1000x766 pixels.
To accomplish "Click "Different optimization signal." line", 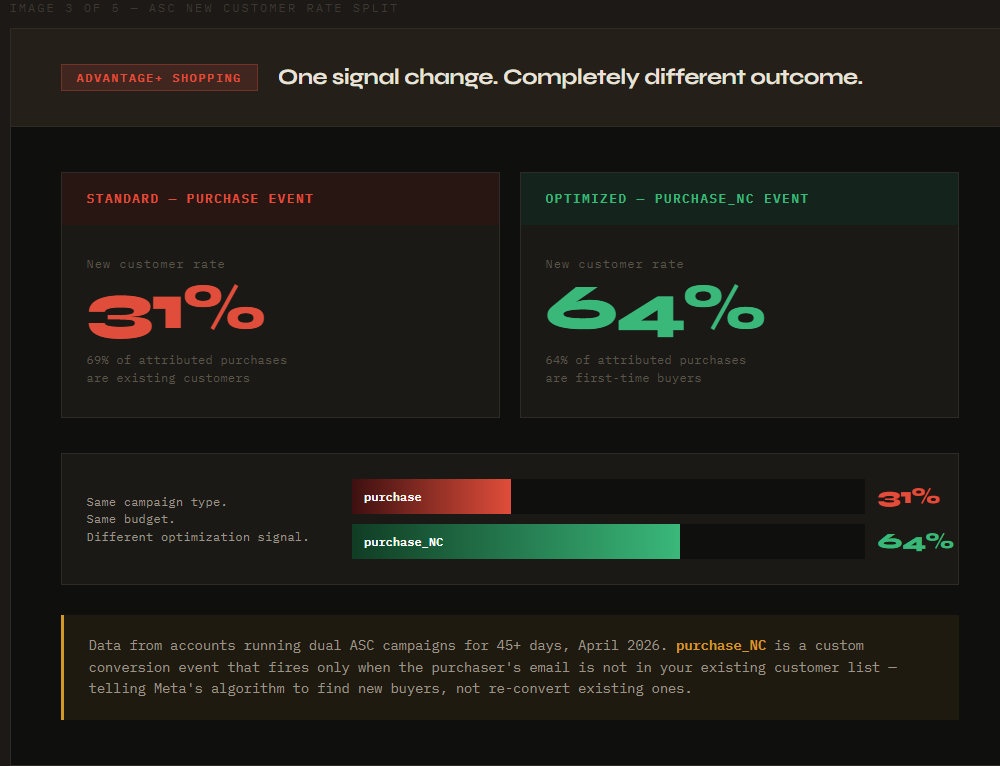I will 198,537.
